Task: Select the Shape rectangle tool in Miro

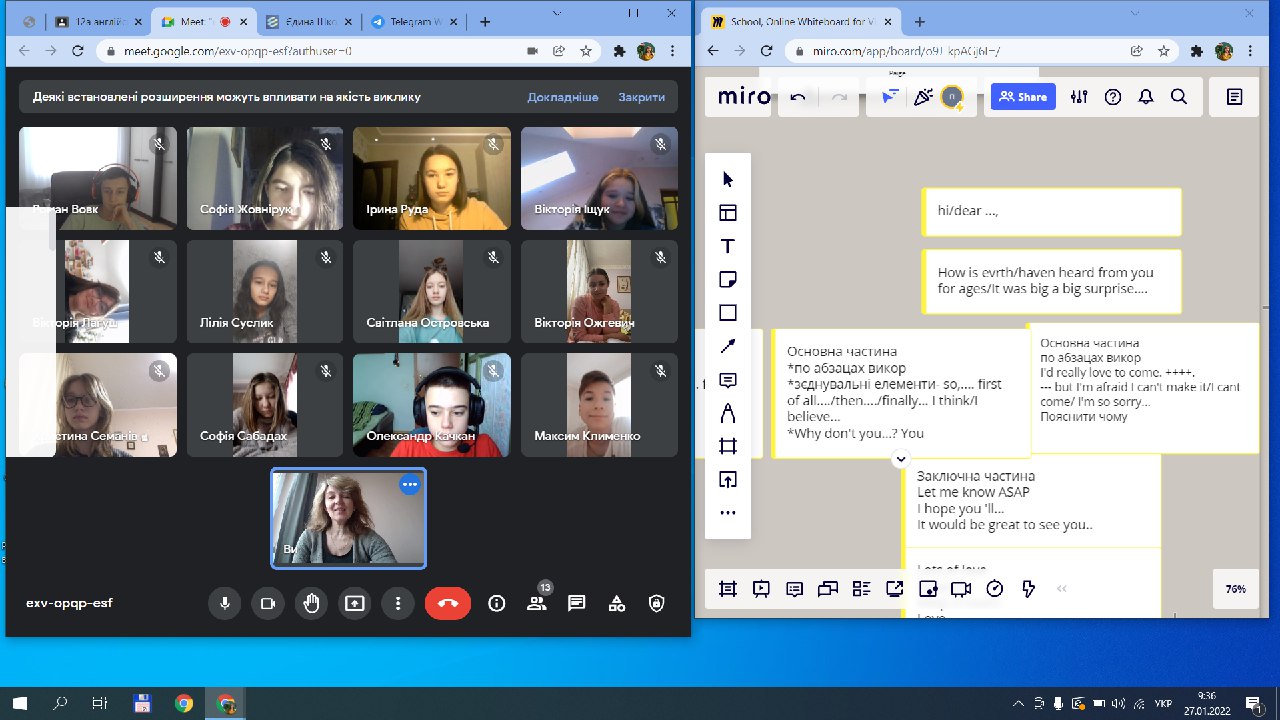Action: coord(728,313)
